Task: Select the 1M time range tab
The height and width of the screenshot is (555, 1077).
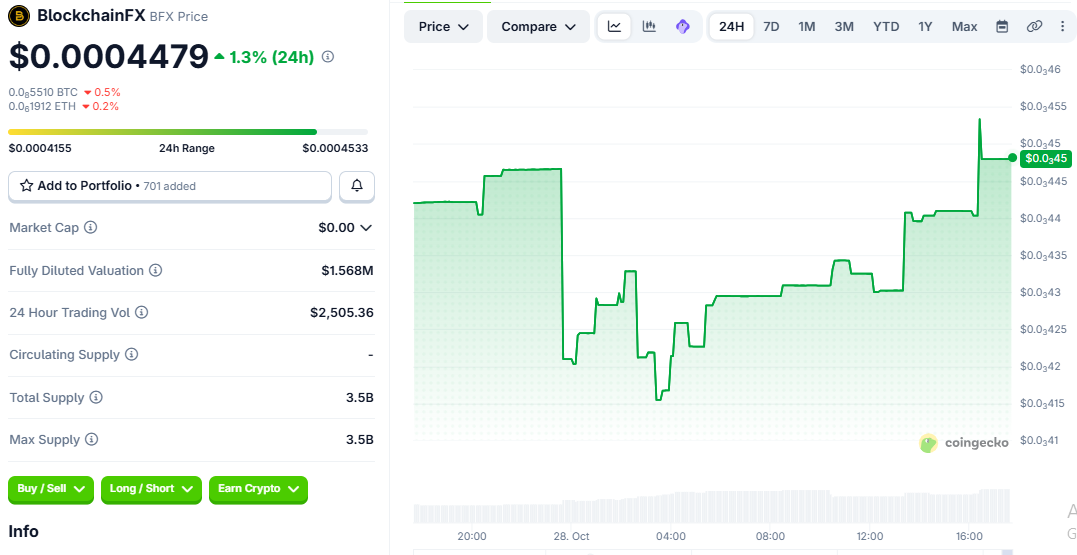Action: (806, 27)
